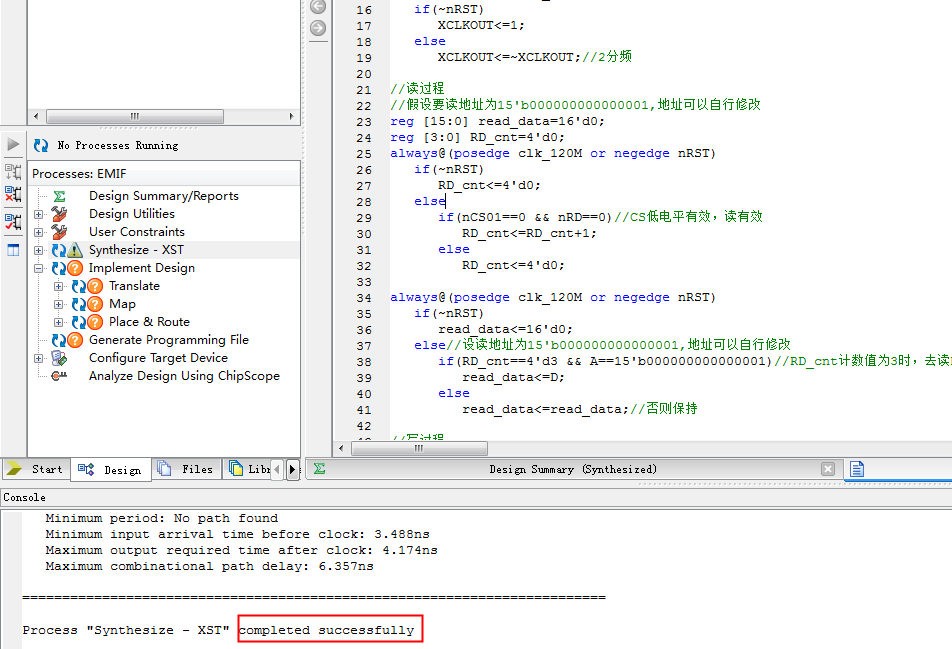The width and height of the screenshot is (952, 649).
Task: Click the editor forward navigation arrow
Action: 318,27
